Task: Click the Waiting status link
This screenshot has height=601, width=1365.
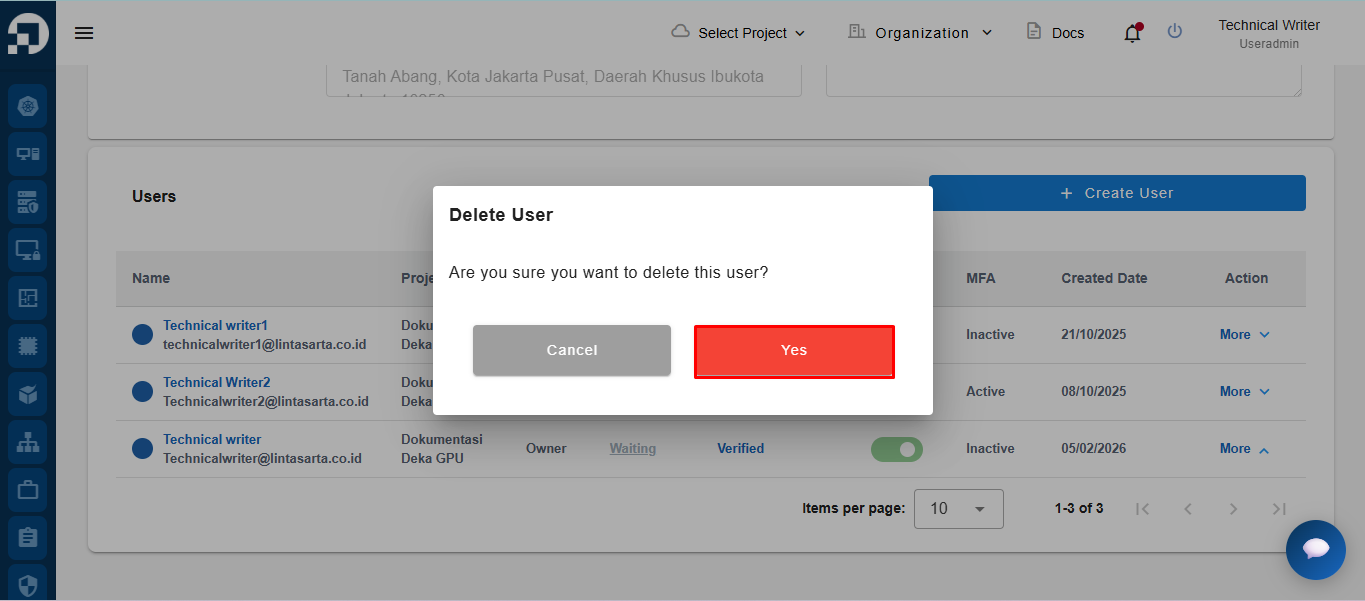Action: click(x=633, y=449)
